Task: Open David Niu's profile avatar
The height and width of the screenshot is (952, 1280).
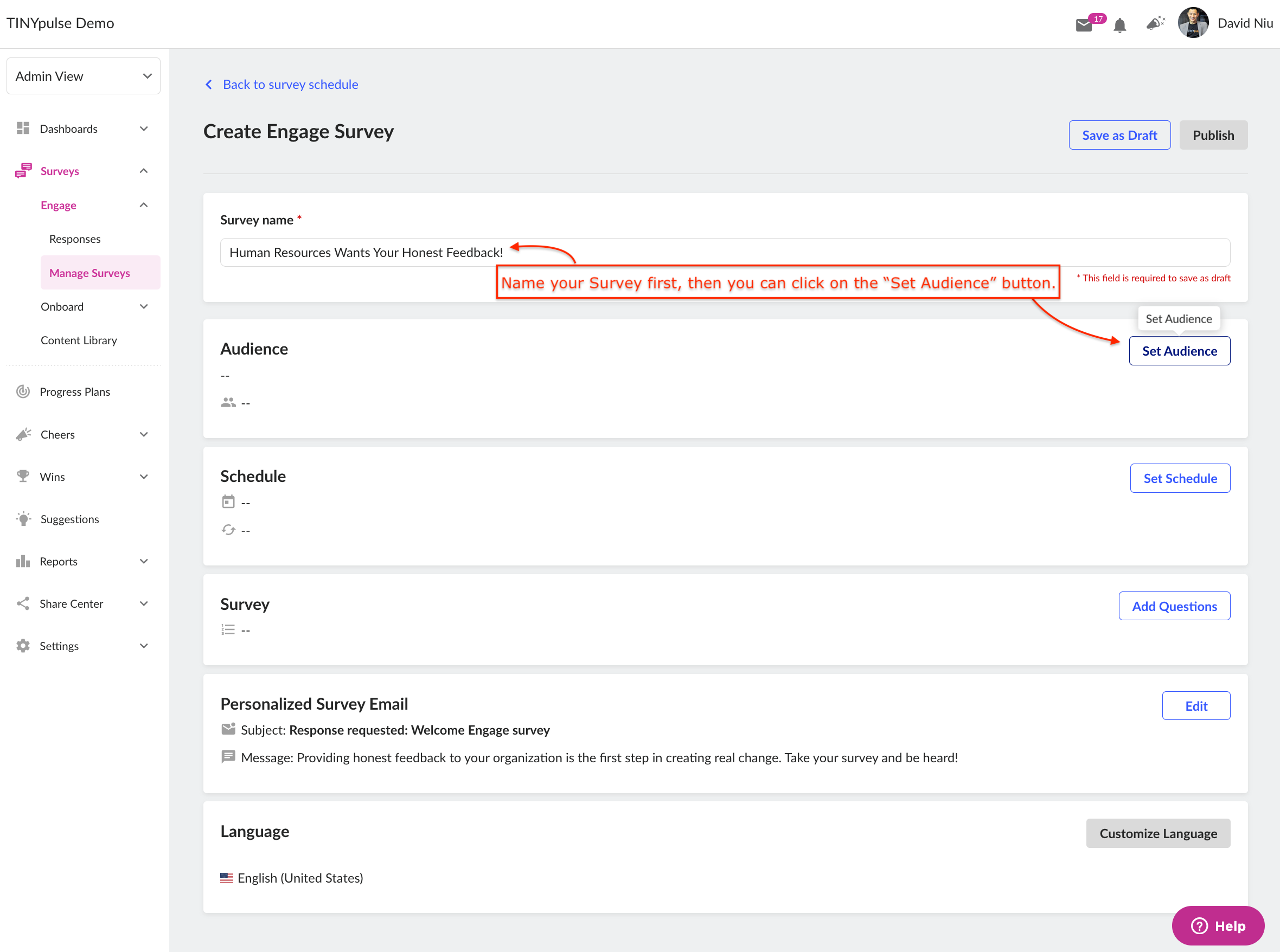Action: pos(1193,23)
